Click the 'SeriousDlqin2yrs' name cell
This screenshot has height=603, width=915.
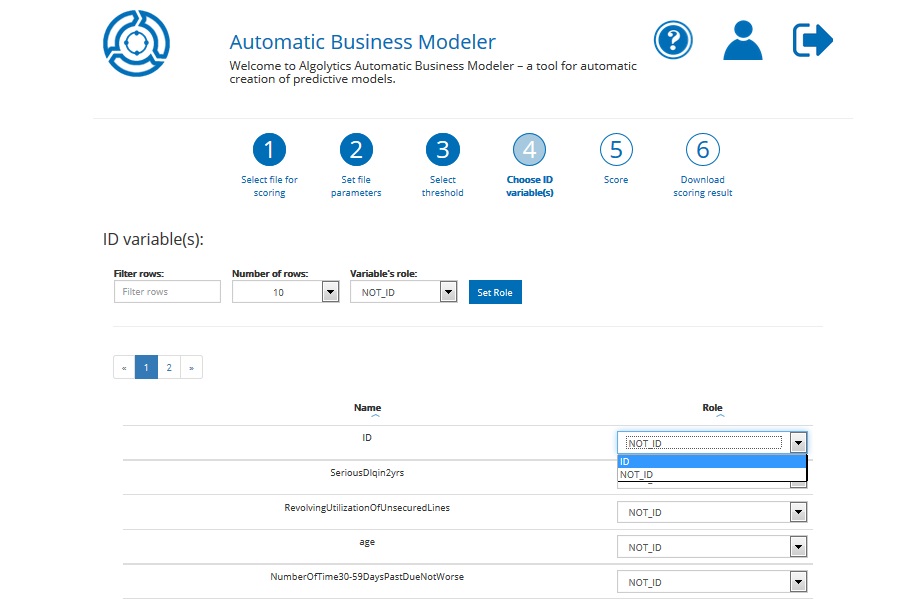(367, 472)
